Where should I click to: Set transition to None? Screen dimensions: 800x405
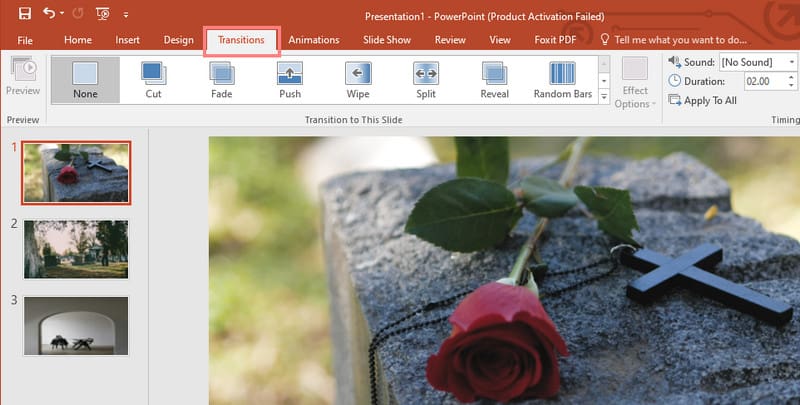point(85,80)
